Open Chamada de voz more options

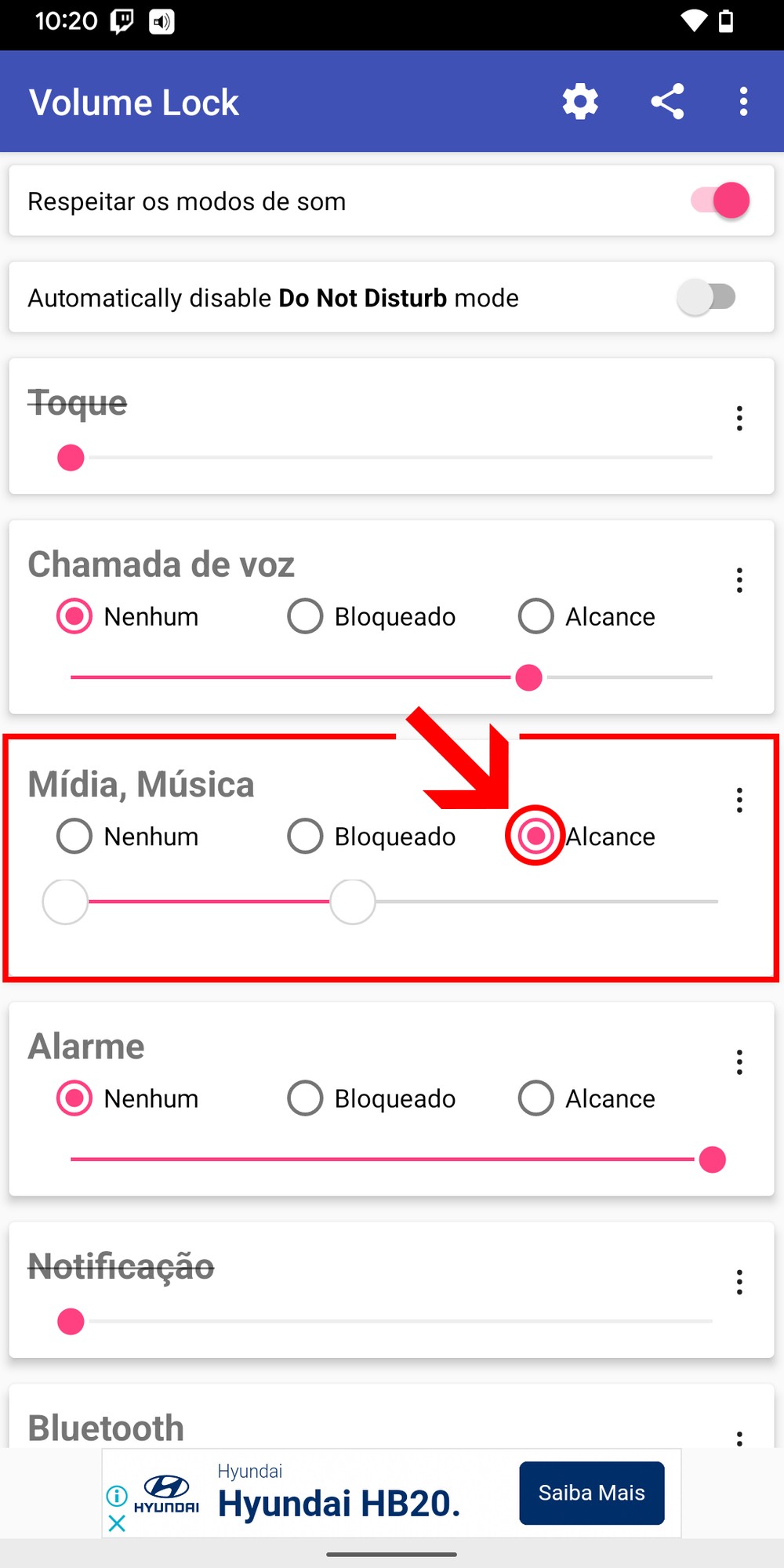[x=739, y=580]
